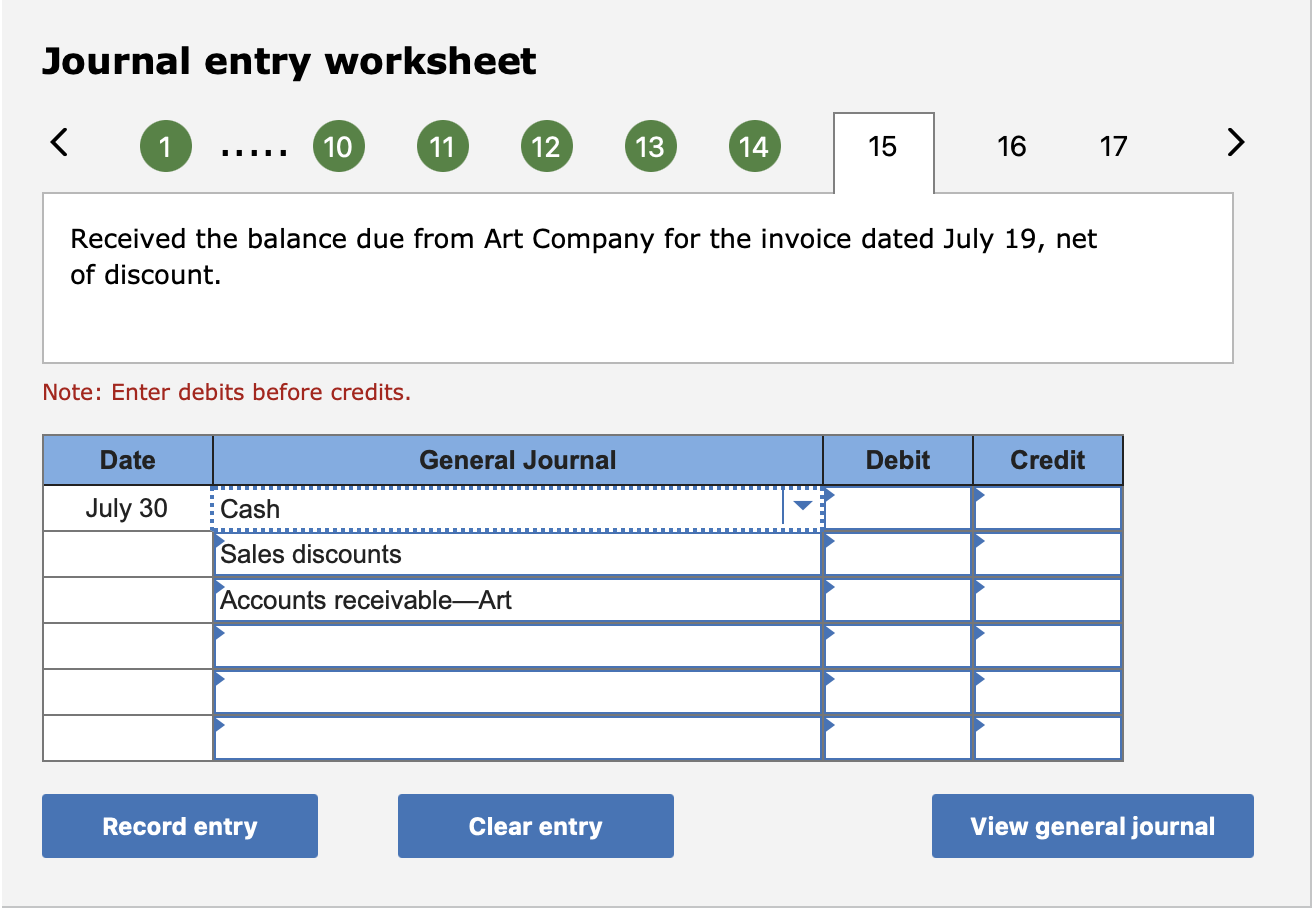Click the left navigation chevron arrow
This screenshot has width=1314, height=912.
59,144
